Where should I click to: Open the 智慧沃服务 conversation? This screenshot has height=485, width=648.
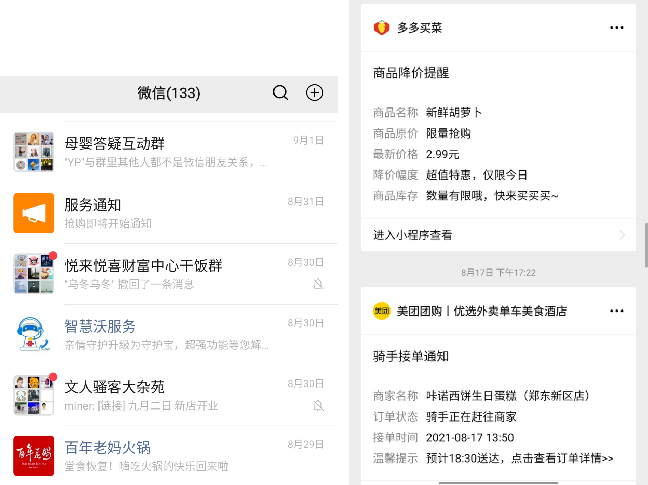(169, 334)
